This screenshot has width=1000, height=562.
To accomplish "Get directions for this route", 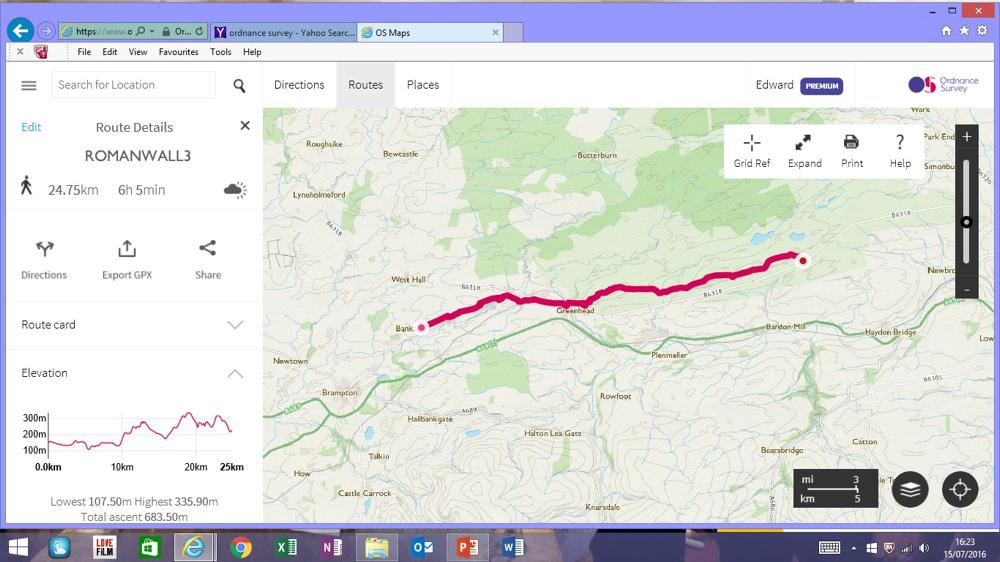I will [x=44, y=260].
